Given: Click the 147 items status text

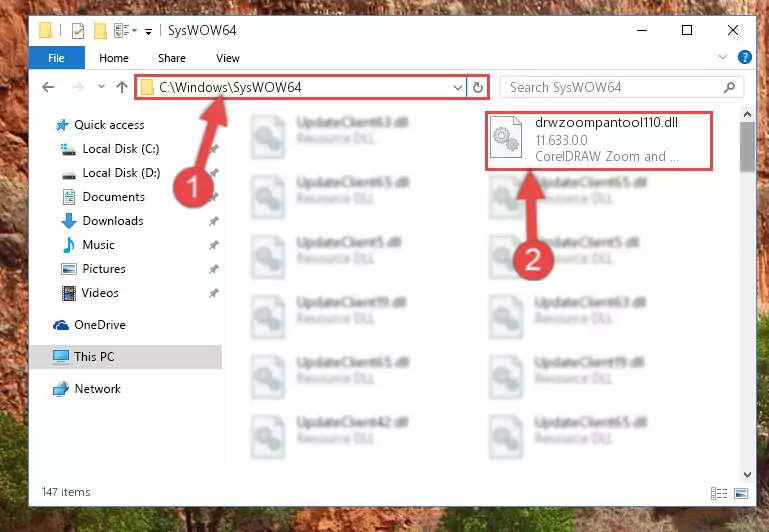Looking at the screenshot, I should (66, 492).
